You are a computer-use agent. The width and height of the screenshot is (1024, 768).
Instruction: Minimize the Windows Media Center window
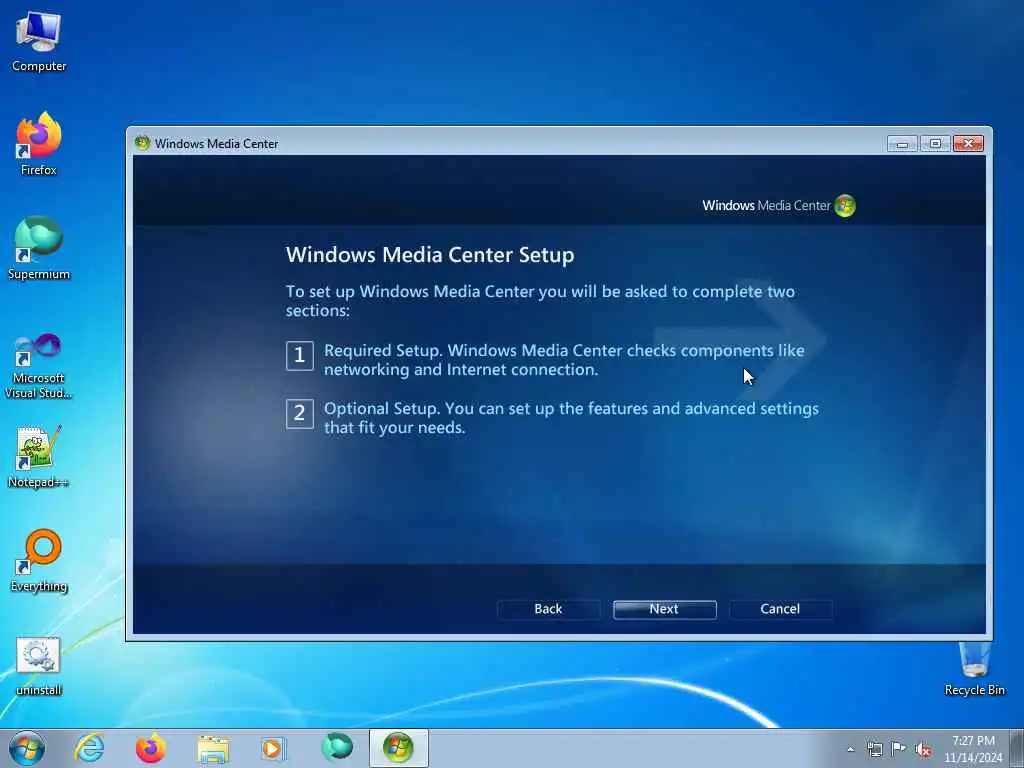[902, 144]
